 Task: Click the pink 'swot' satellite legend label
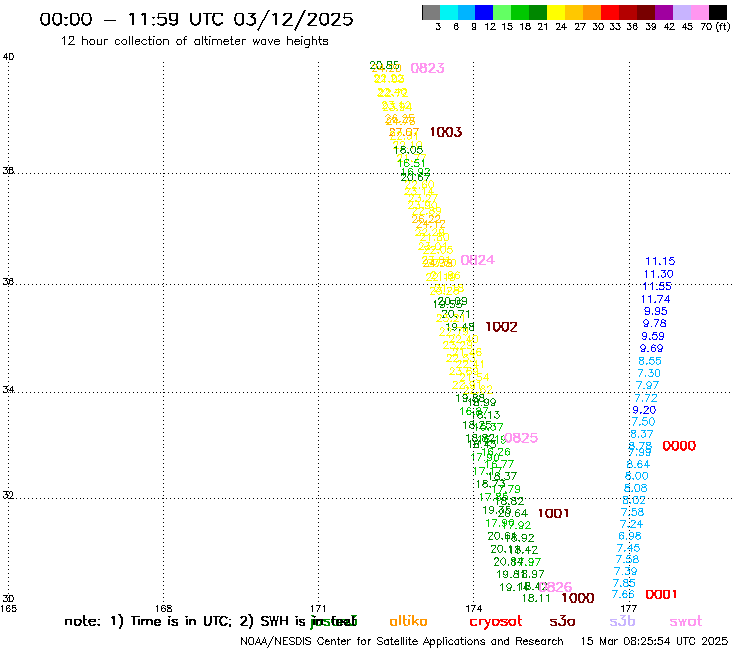pos(686,622)
